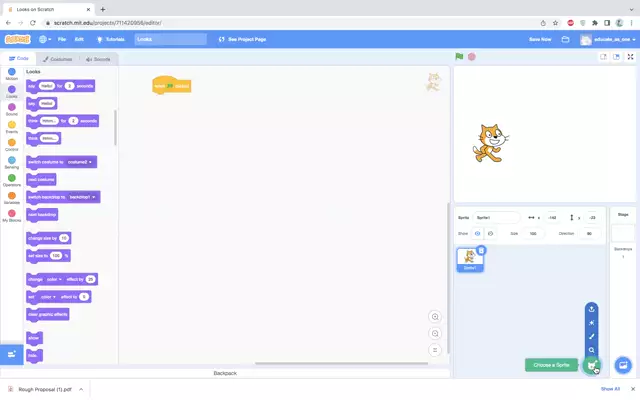640x400 pixels.
Task: Open the My Blocks category
Action: tap(11, 216)
